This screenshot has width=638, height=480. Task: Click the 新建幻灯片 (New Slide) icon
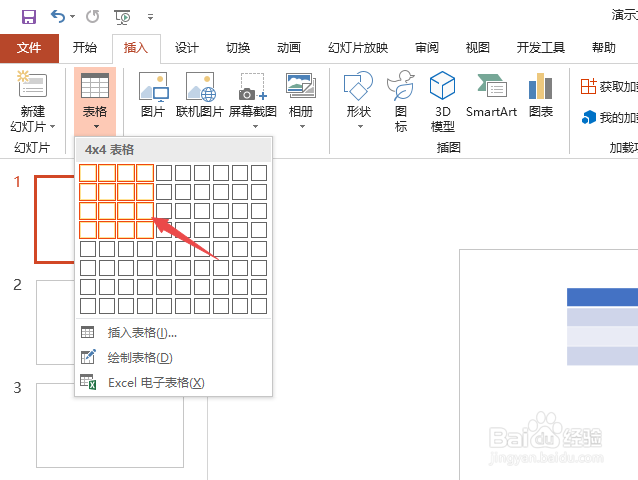pos(33,84)
